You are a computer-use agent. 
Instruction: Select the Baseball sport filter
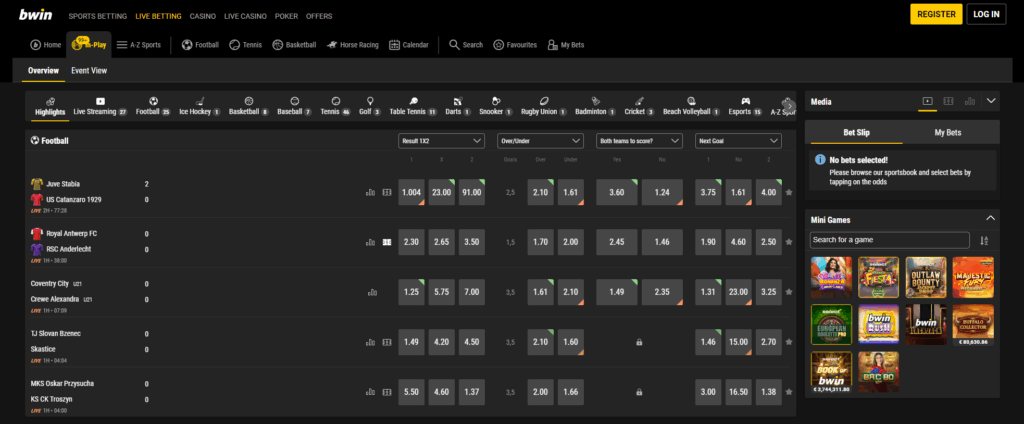click(294, 106)
